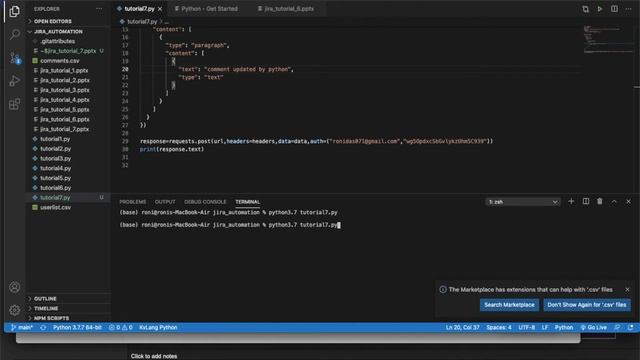Click the Explorer more actions ellipsis
640x360 pixels.
[99, 9]
